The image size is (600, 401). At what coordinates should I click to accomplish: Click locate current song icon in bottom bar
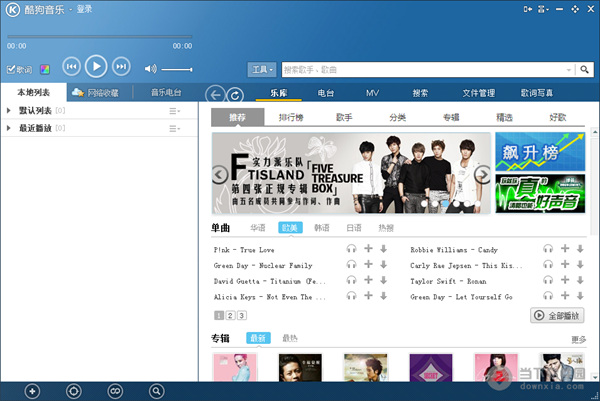[73, 391]
